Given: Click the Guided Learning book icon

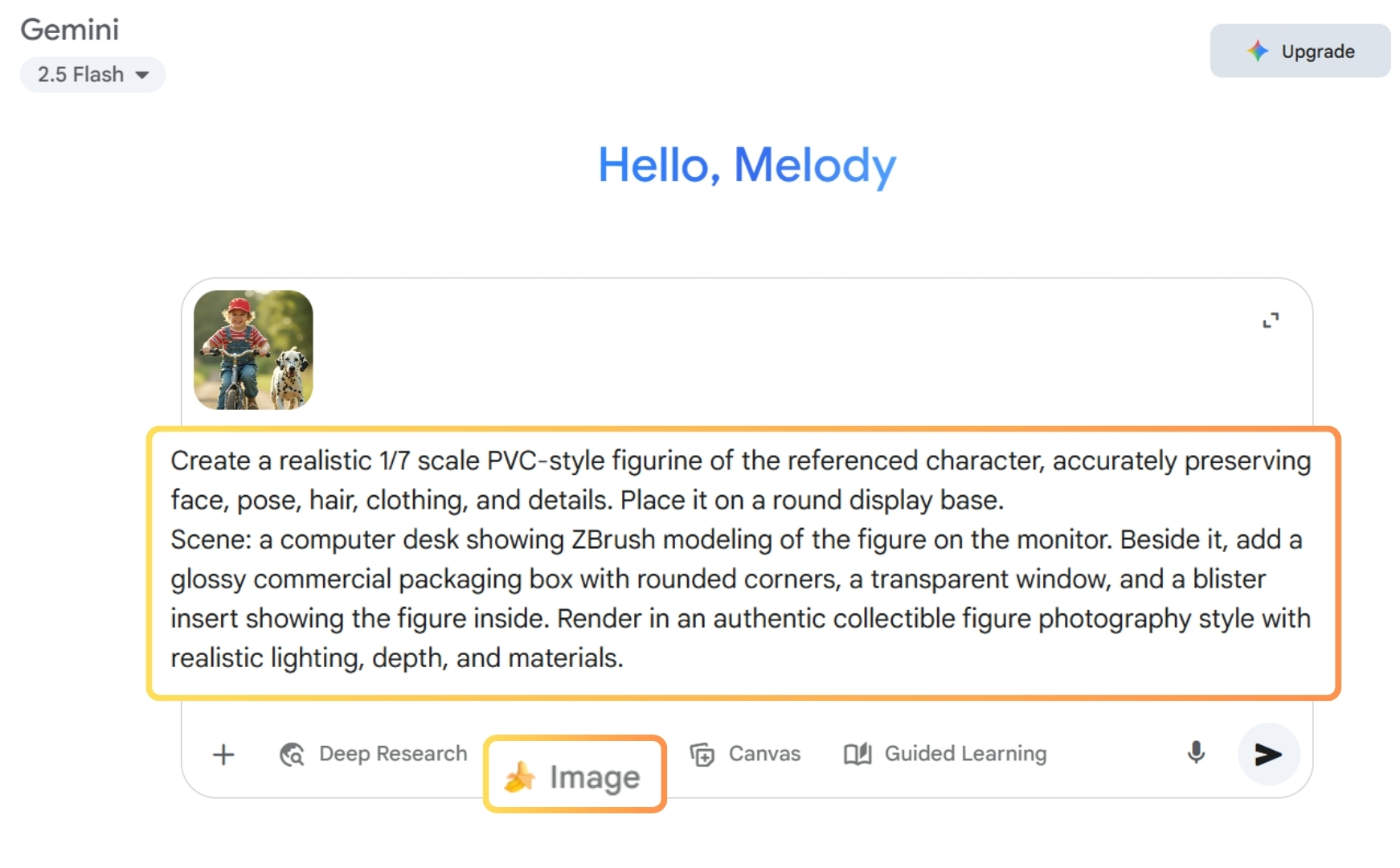Looking at the screenshot, I should 858,754.
